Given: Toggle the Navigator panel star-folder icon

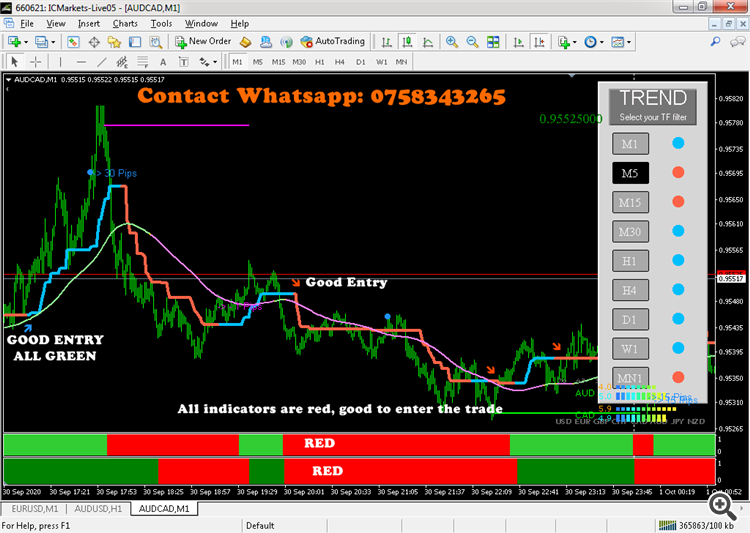Looking at the screenshot, I should tap(114, 42).
